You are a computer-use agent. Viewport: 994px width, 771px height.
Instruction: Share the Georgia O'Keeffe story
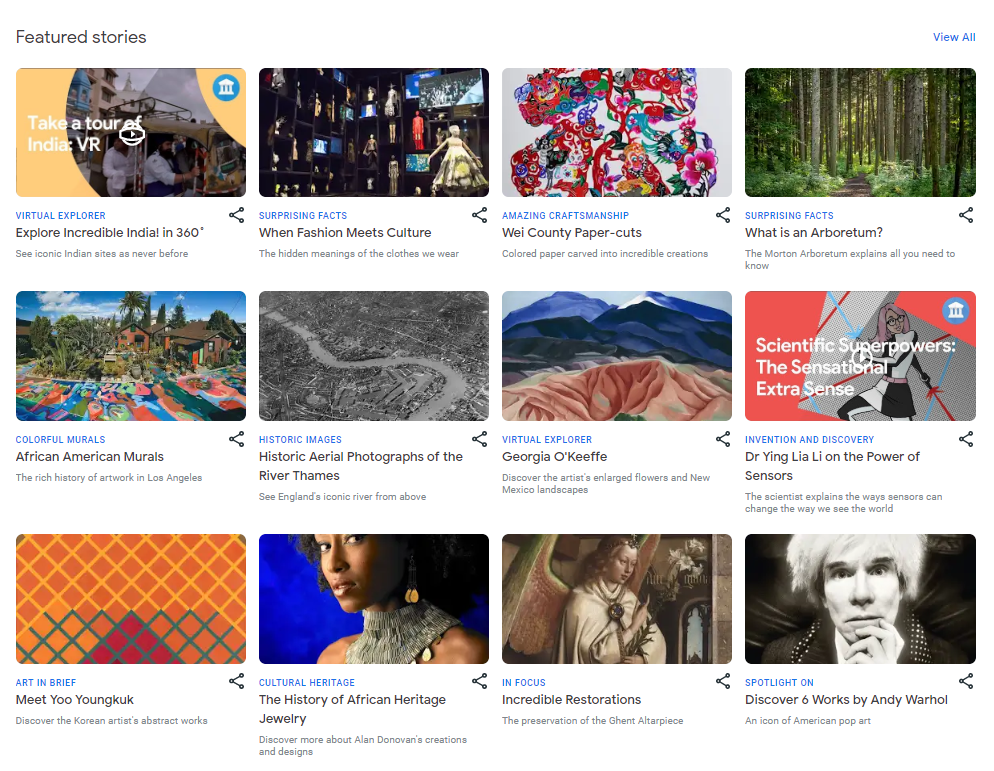(x=723, y=439)
